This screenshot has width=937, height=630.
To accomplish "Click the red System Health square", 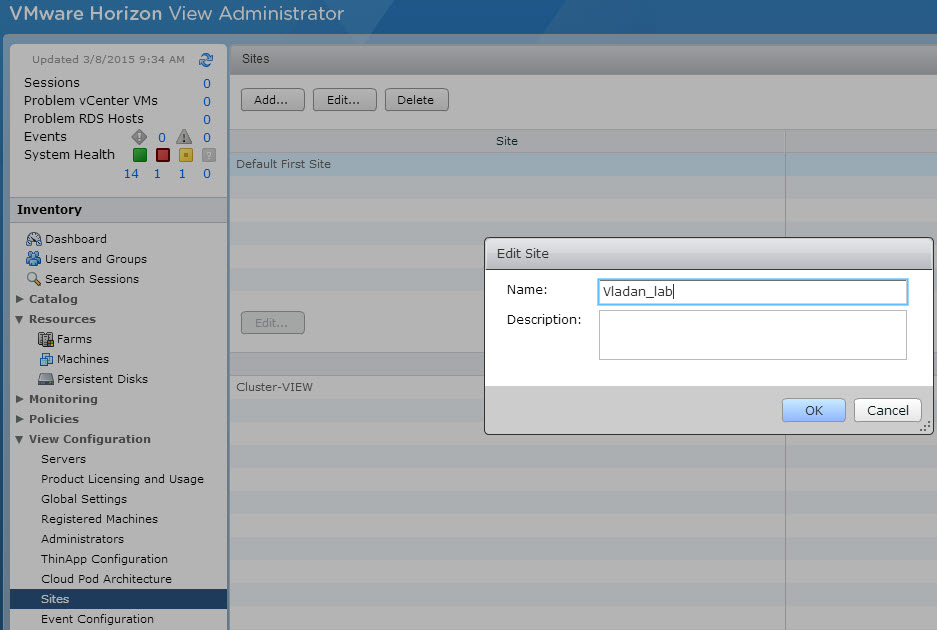I will coord(163,155).
